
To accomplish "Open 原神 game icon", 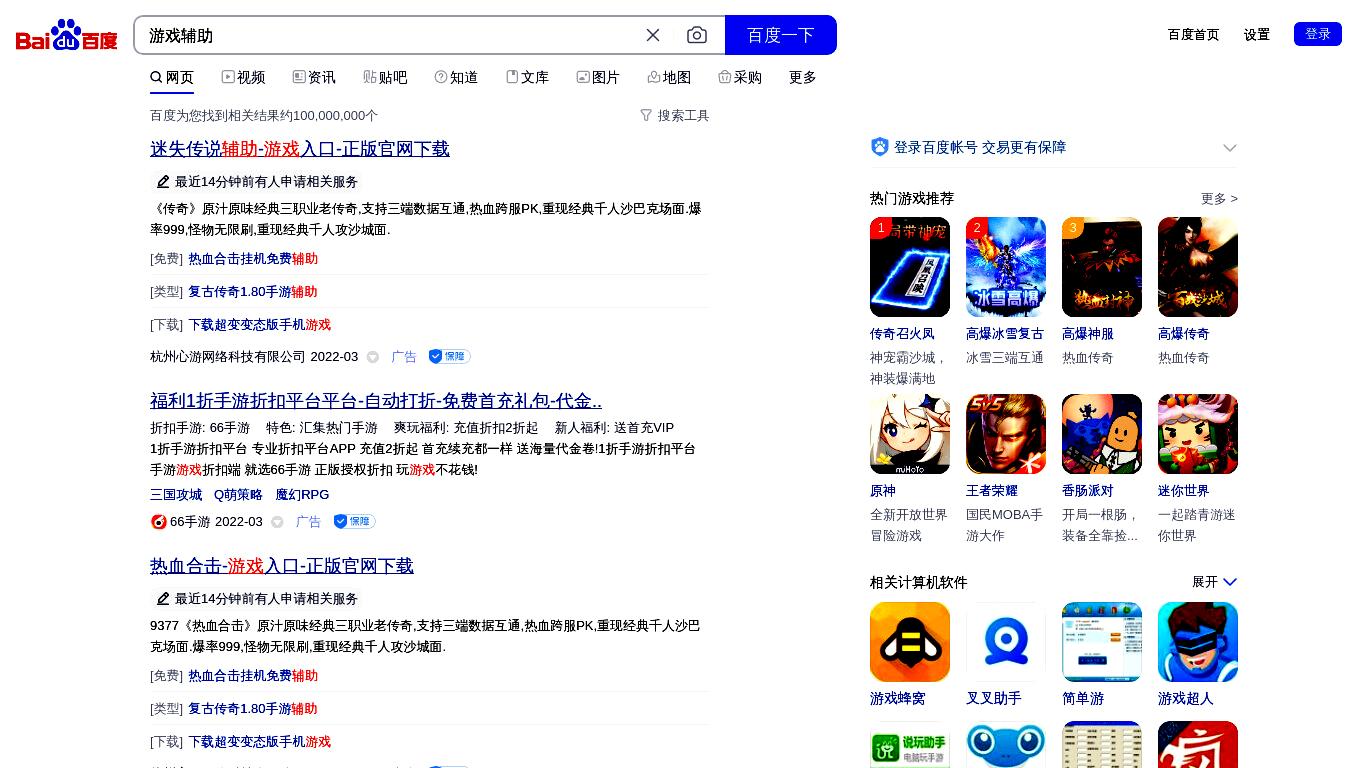I will click(x=910, y=434).
